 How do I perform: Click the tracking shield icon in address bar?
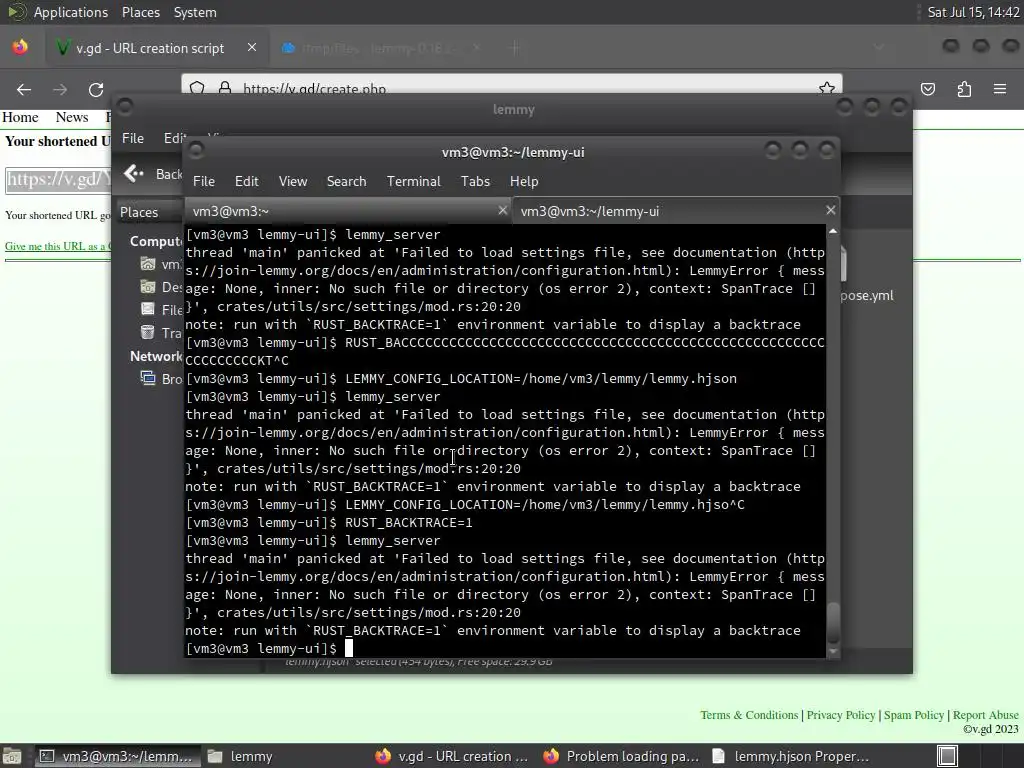click(197, 88)
